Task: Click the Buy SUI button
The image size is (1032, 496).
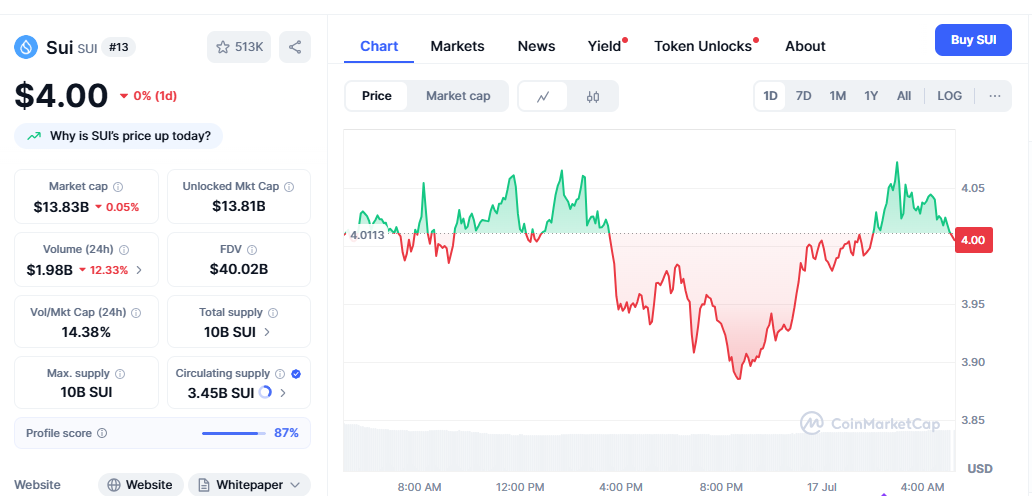Action: pyautogui.click(x=973, y=40)
